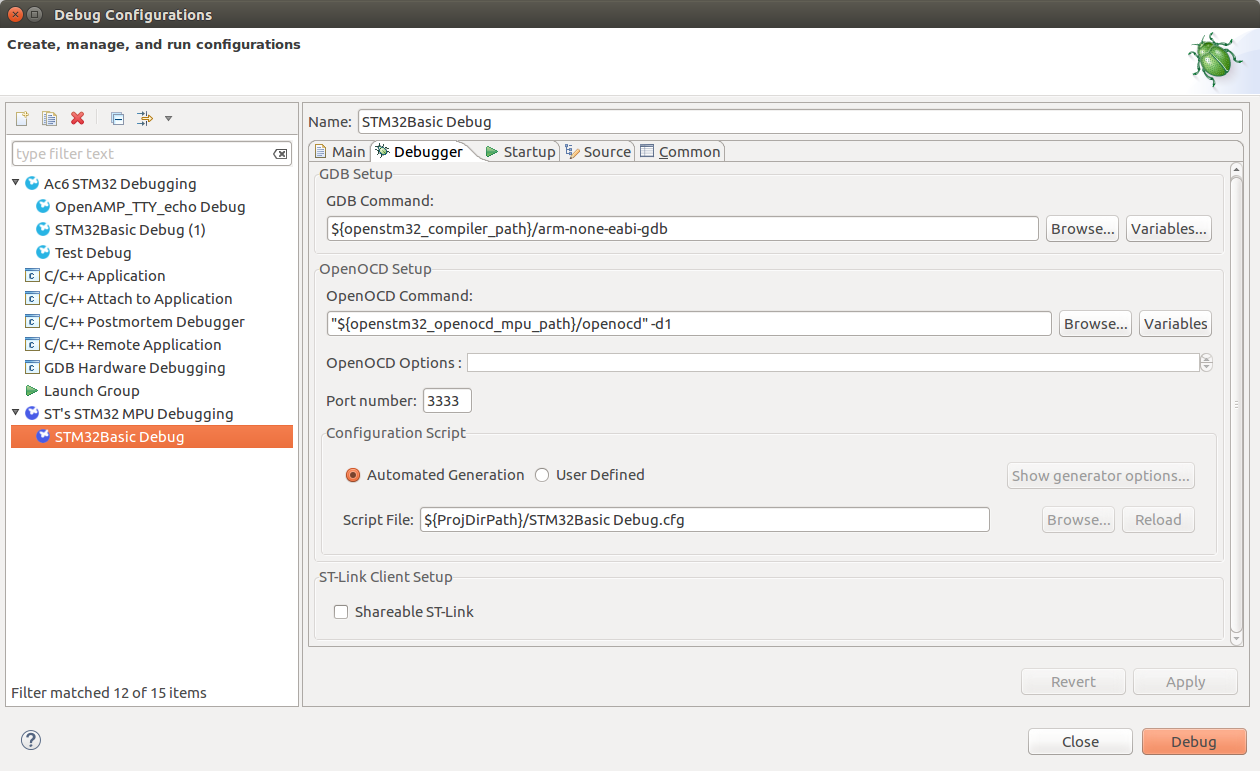
Task: Click Browse next to GDB Command
Action: 1082,229
